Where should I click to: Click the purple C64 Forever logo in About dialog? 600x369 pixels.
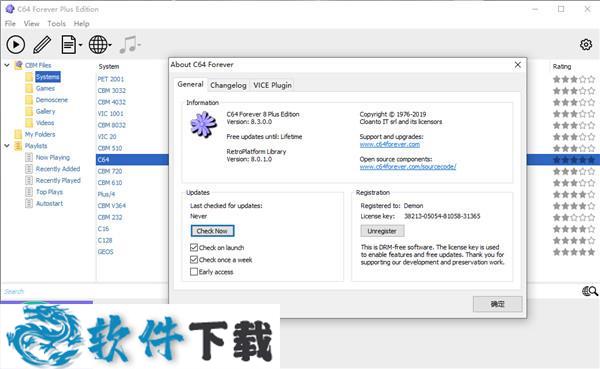point(203,124)
